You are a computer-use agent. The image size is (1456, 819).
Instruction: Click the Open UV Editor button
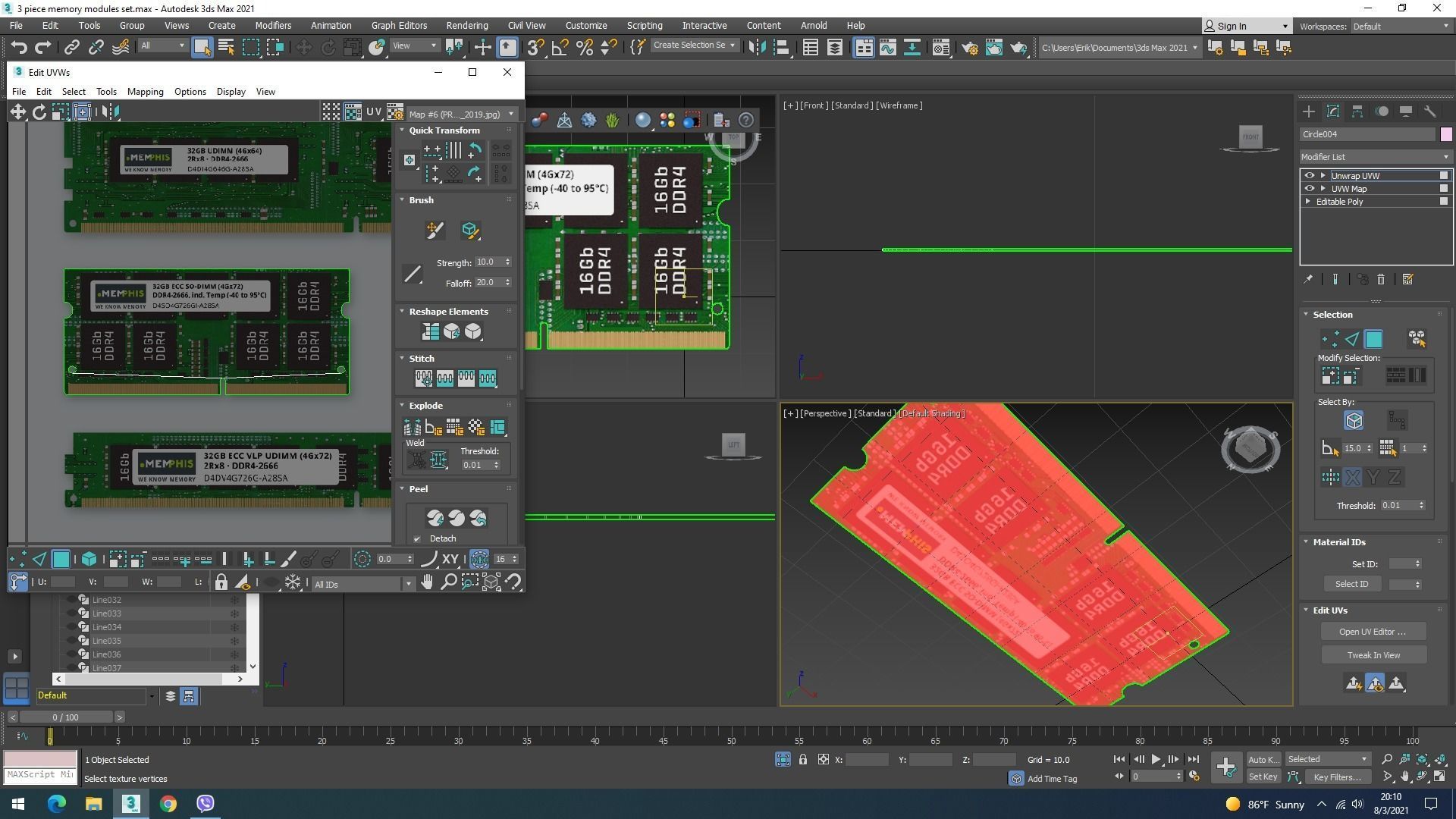point(1373,632)
